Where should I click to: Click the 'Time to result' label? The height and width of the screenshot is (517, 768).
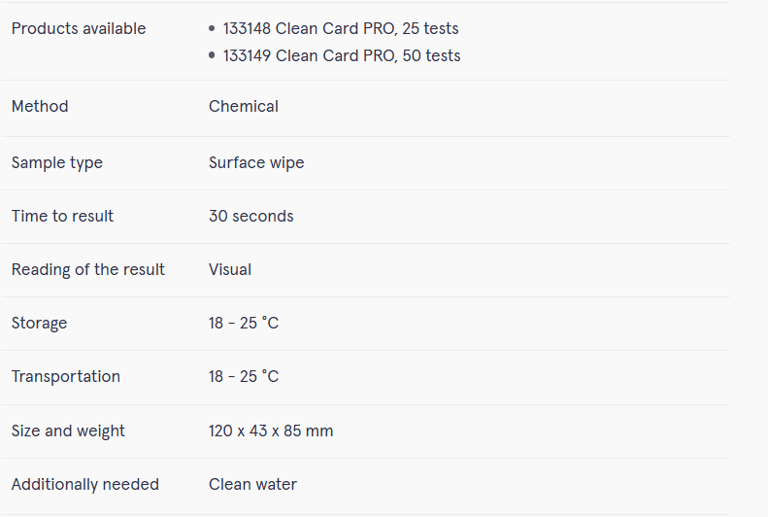coord(62,216)
